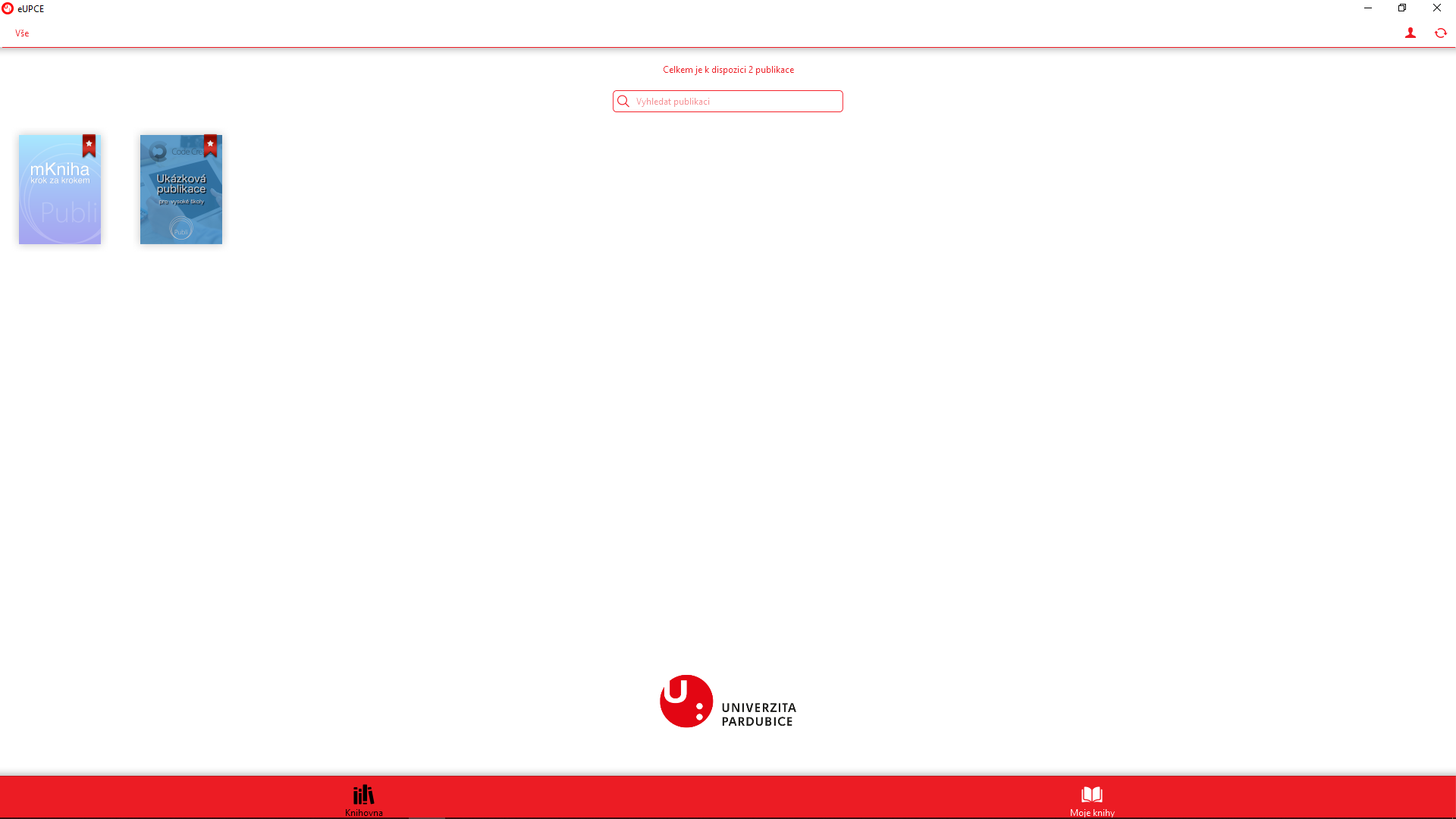Open the Ukázková publikace book cover

click(180, 199)
